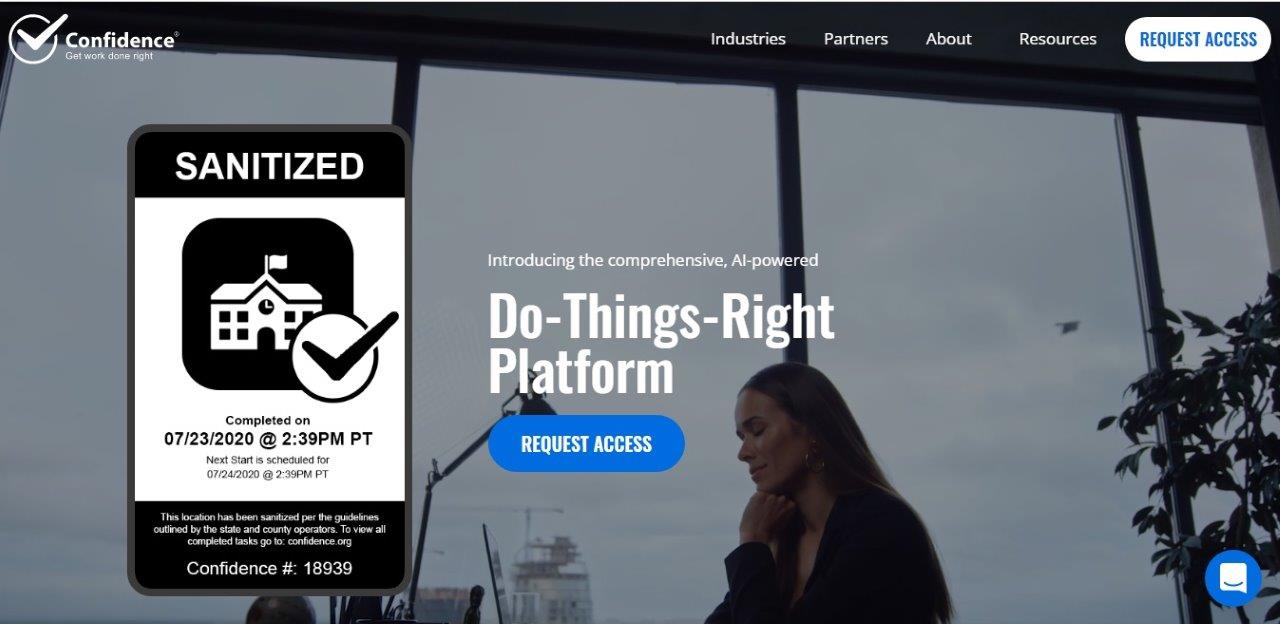Select the Confidence #: 18939 text
Viewport: 1280px width, 624px height.
click(269, 568)
